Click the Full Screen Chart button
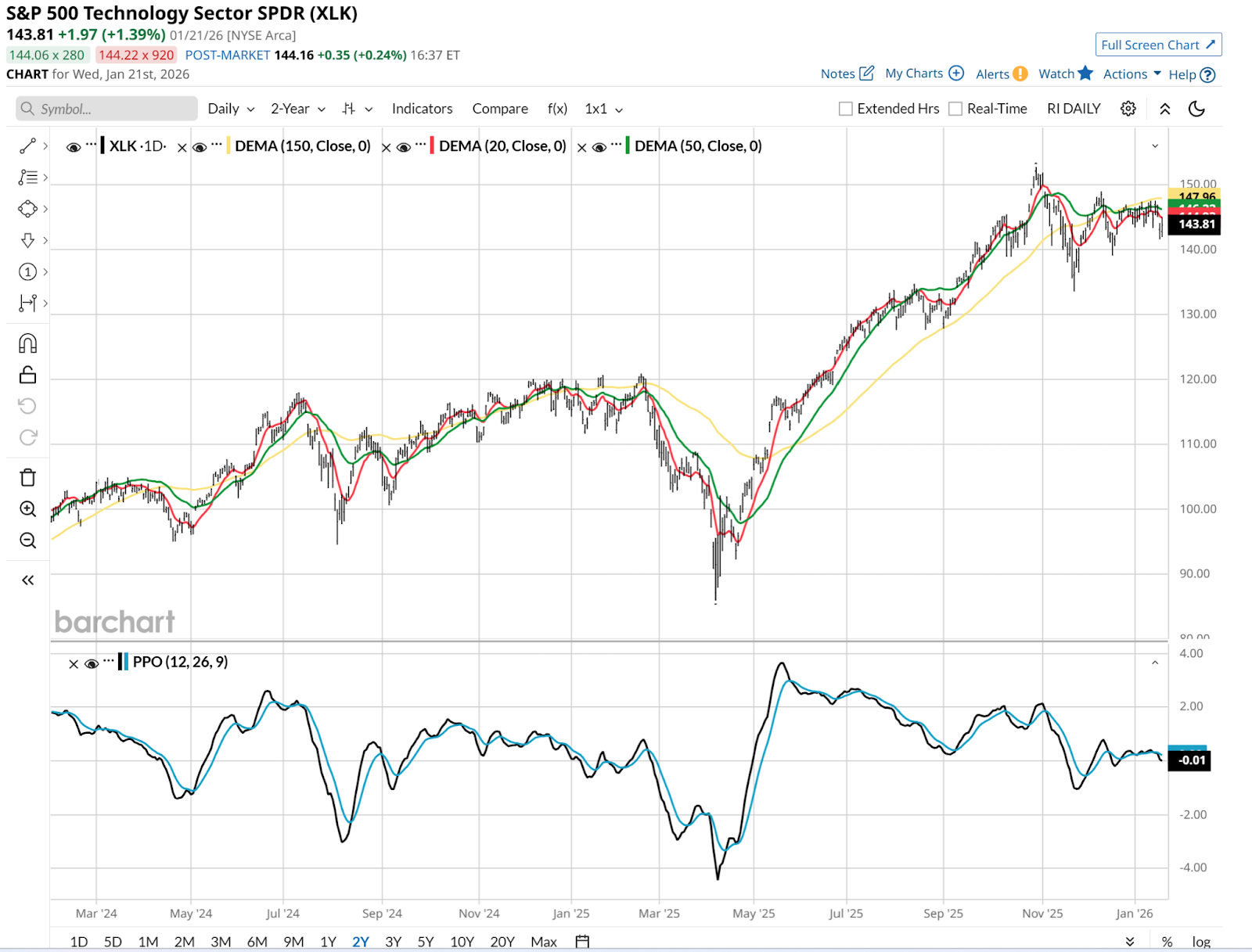 1157,45
